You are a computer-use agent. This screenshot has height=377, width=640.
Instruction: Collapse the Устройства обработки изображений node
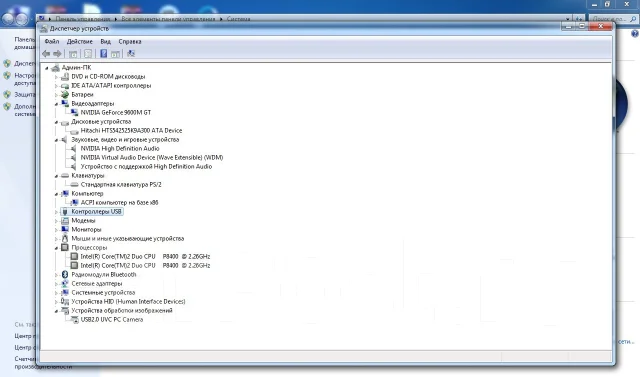(x=56, y=311)
